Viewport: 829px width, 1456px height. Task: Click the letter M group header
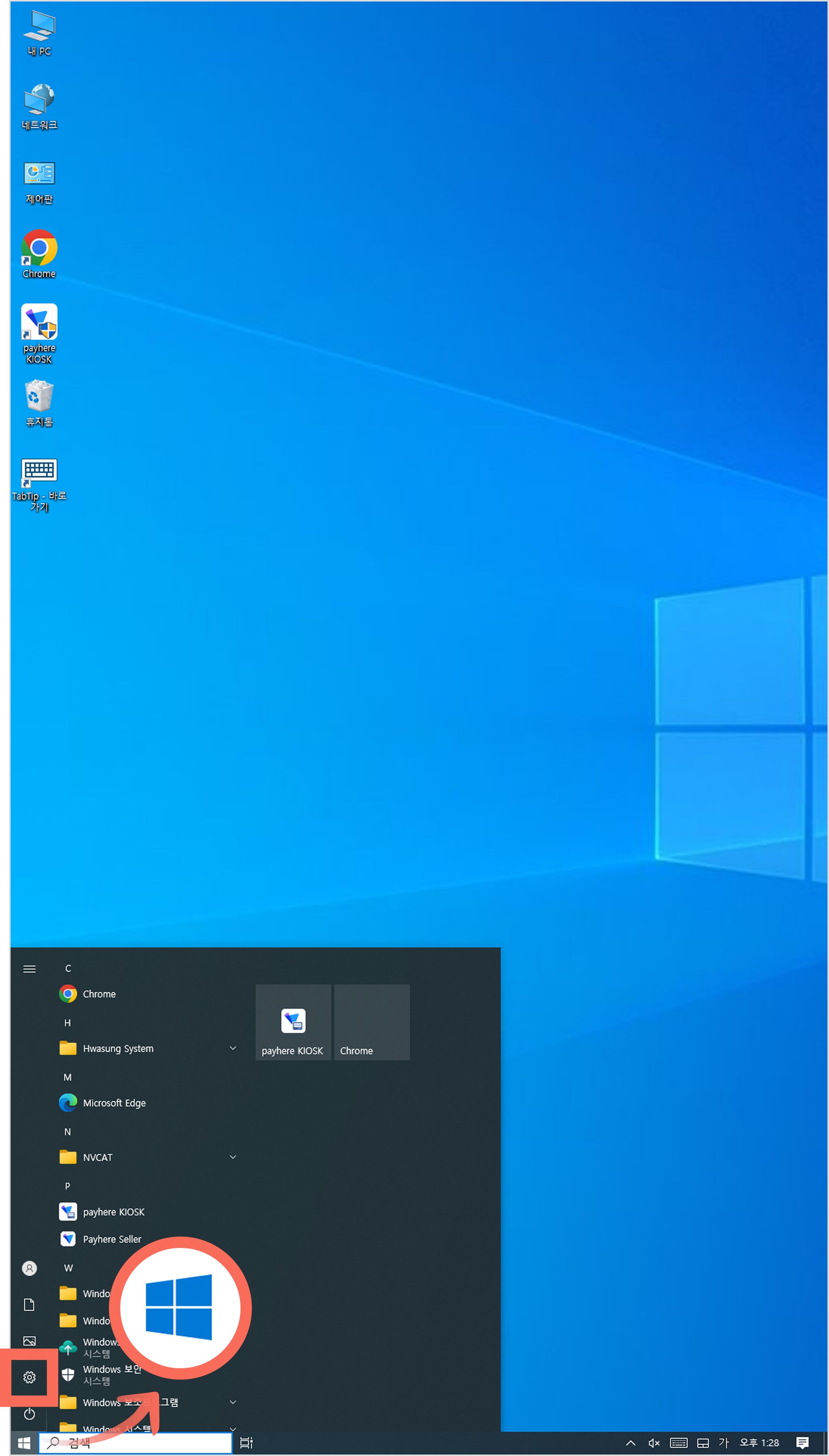pos(68,1077)
